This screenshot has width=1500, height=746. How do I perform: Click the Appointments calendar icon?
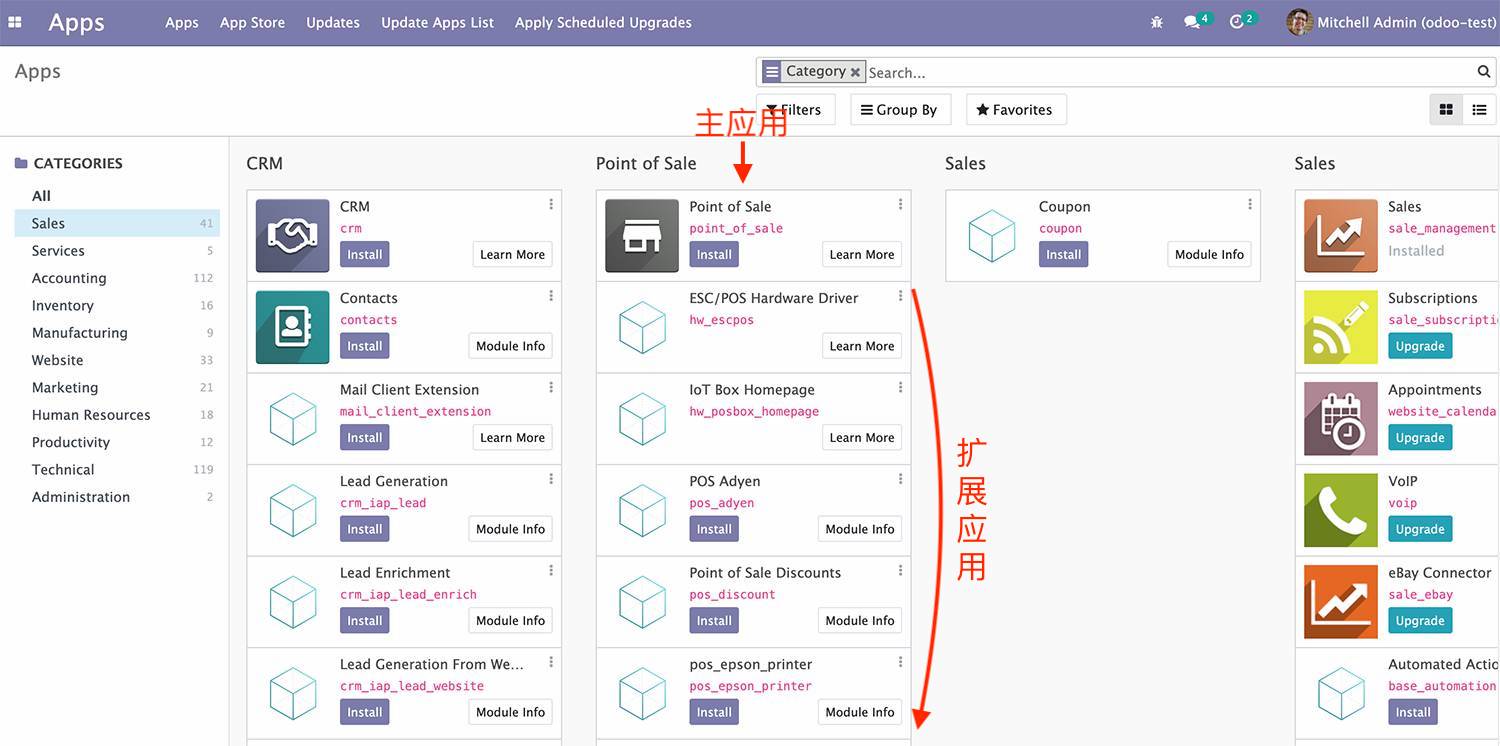click(1340, 419)
